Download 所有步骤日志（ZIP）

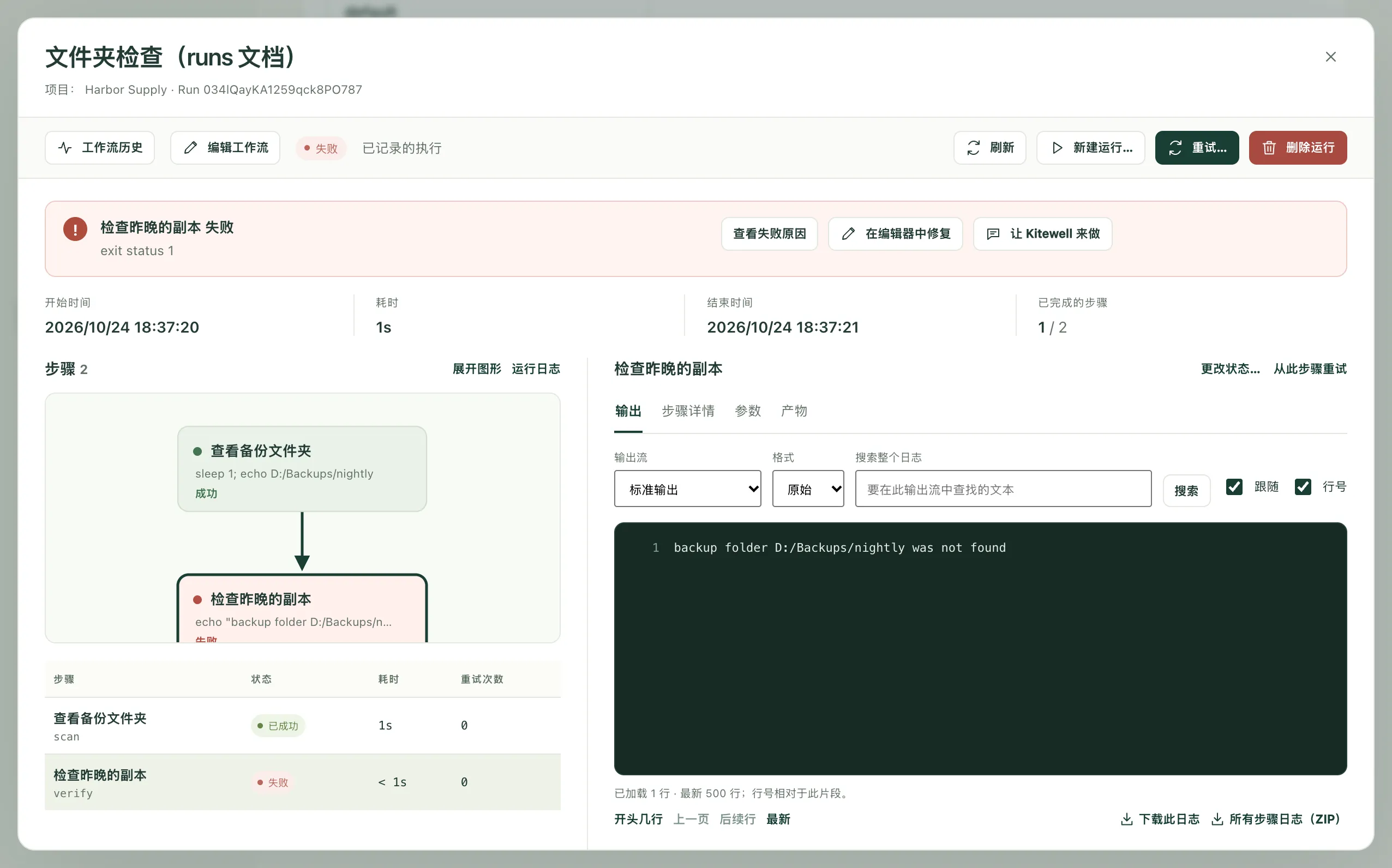point(1275,819)
